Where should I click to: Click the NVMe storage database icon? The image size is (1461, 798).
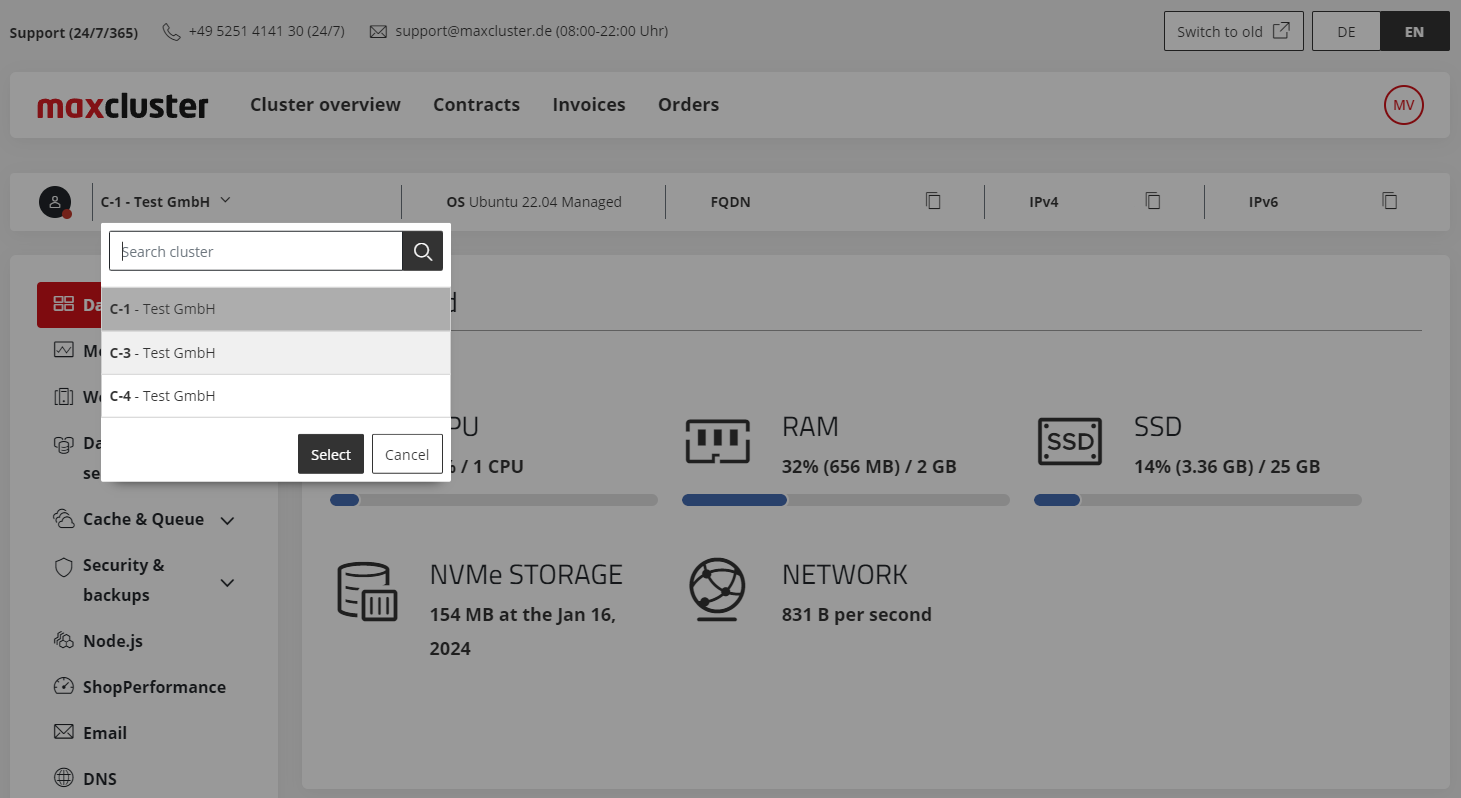click(366, 591)
